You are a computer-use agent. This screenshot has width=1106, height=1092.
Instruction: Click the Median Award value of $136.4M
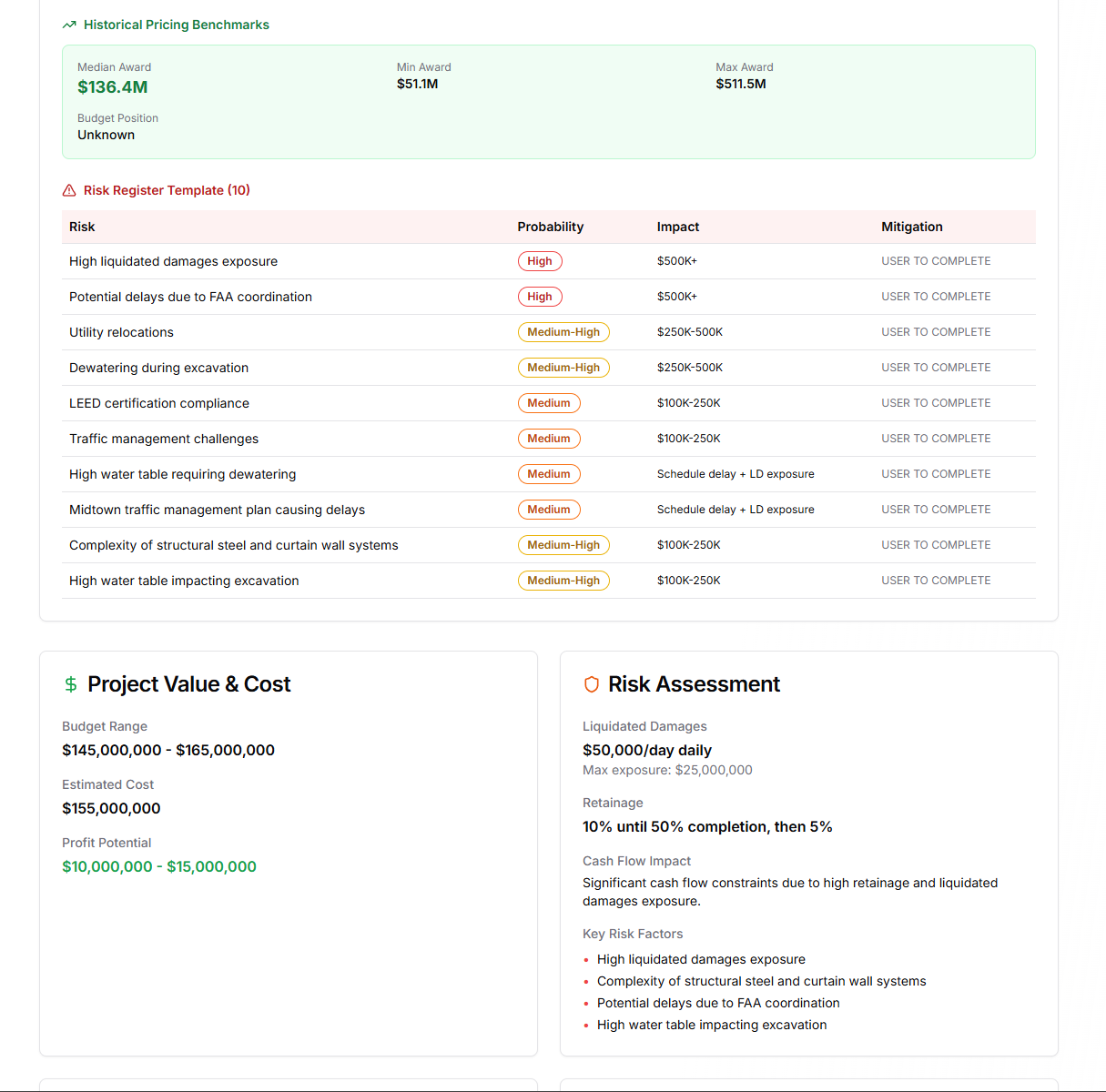tap(112, 86)
